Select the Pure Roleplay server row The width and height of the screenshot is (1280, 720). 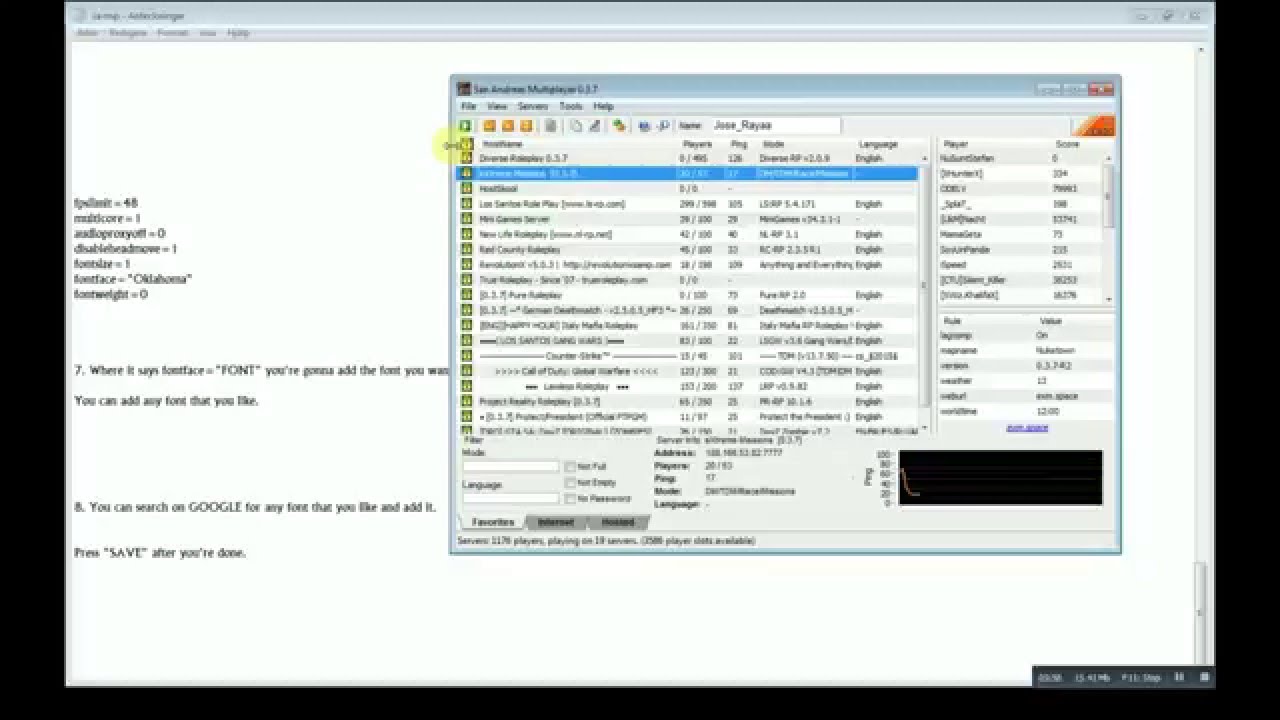pyautogui.click(x=687, y=295)
